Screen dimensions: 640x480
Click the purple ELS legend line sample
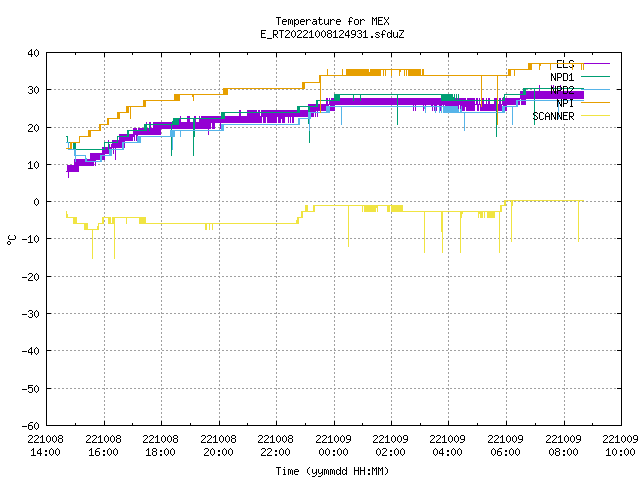click(x=595, y=64)
